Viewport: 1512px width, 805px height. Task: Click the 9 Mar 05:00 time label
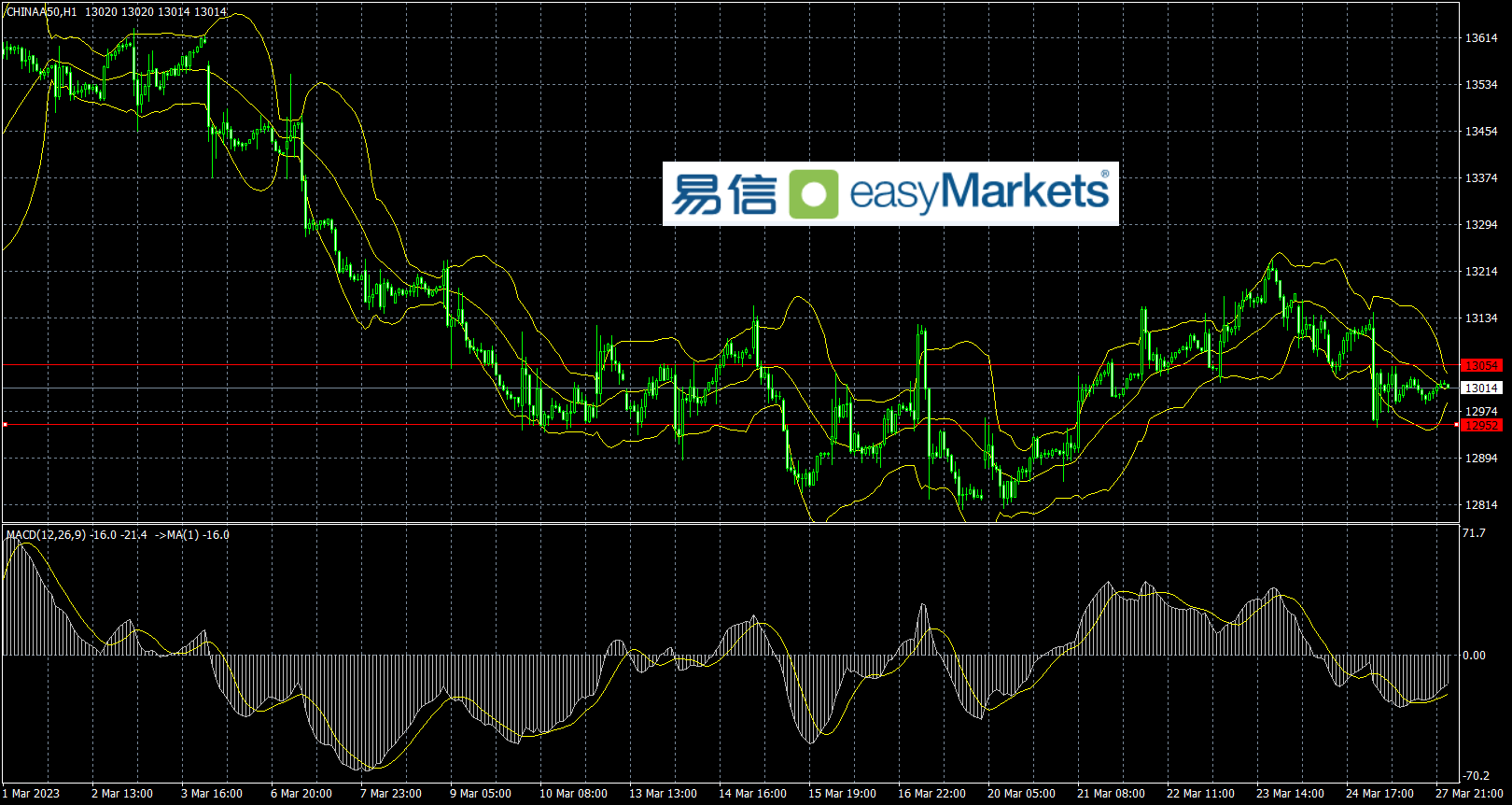(x=481, y=794)
